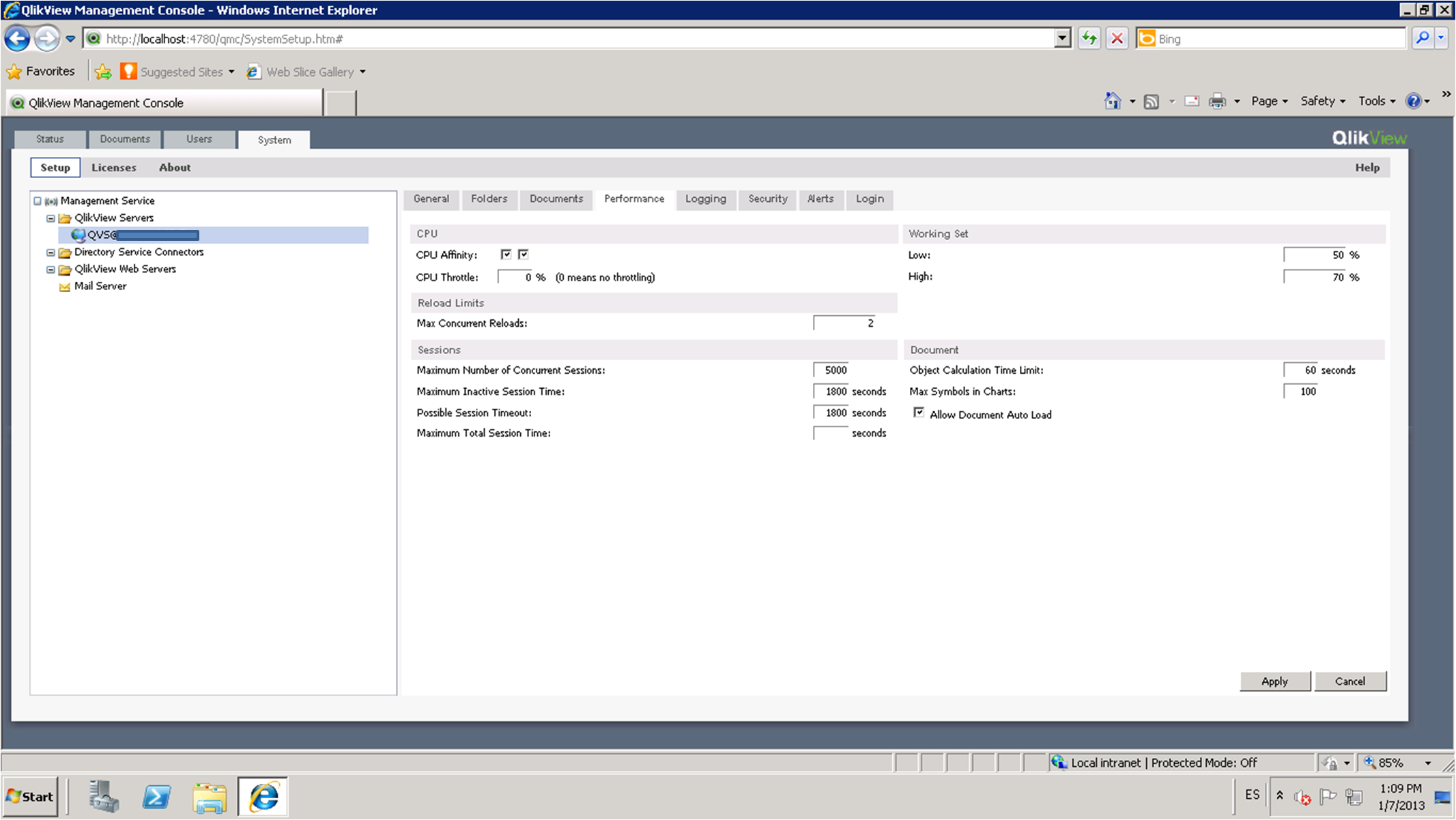The width and height of the screenshot is (1456, 820).
Task: Open the About sub-tab
Action: tap(175, 168)
